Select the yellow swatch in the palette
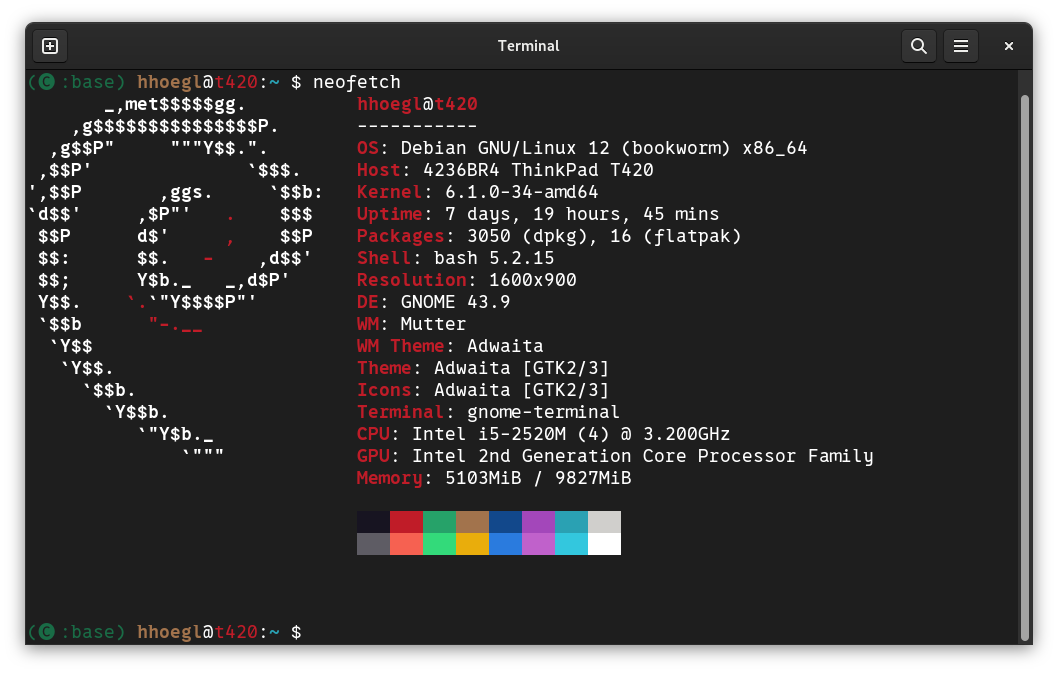Image resolution: width=1058 pixels, height=673 pixels. point(472,544)
